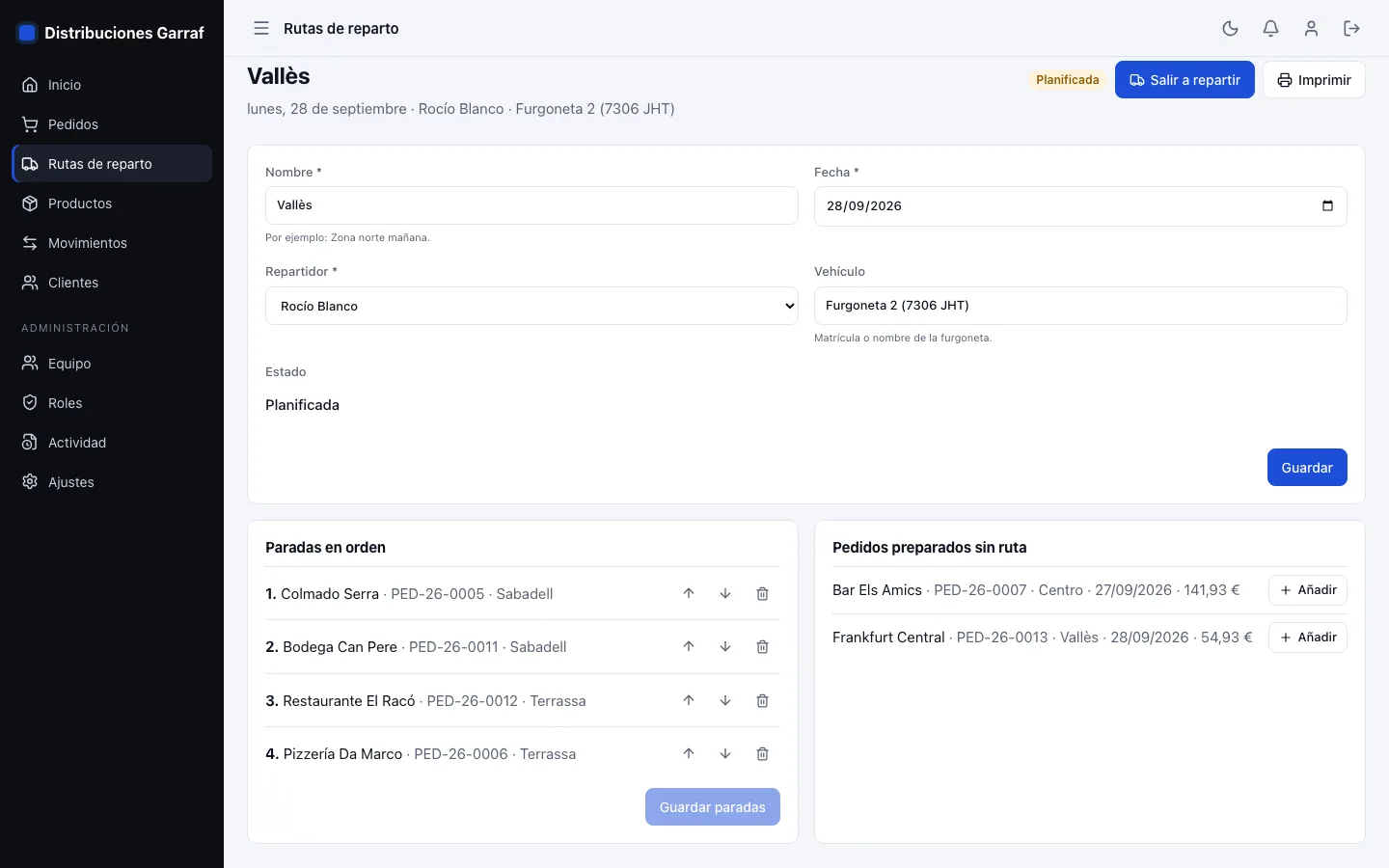Move Restaurante El Racó stop down
Screen dimensions: 1389x868
pyautogui.click(x=725, y=701)
